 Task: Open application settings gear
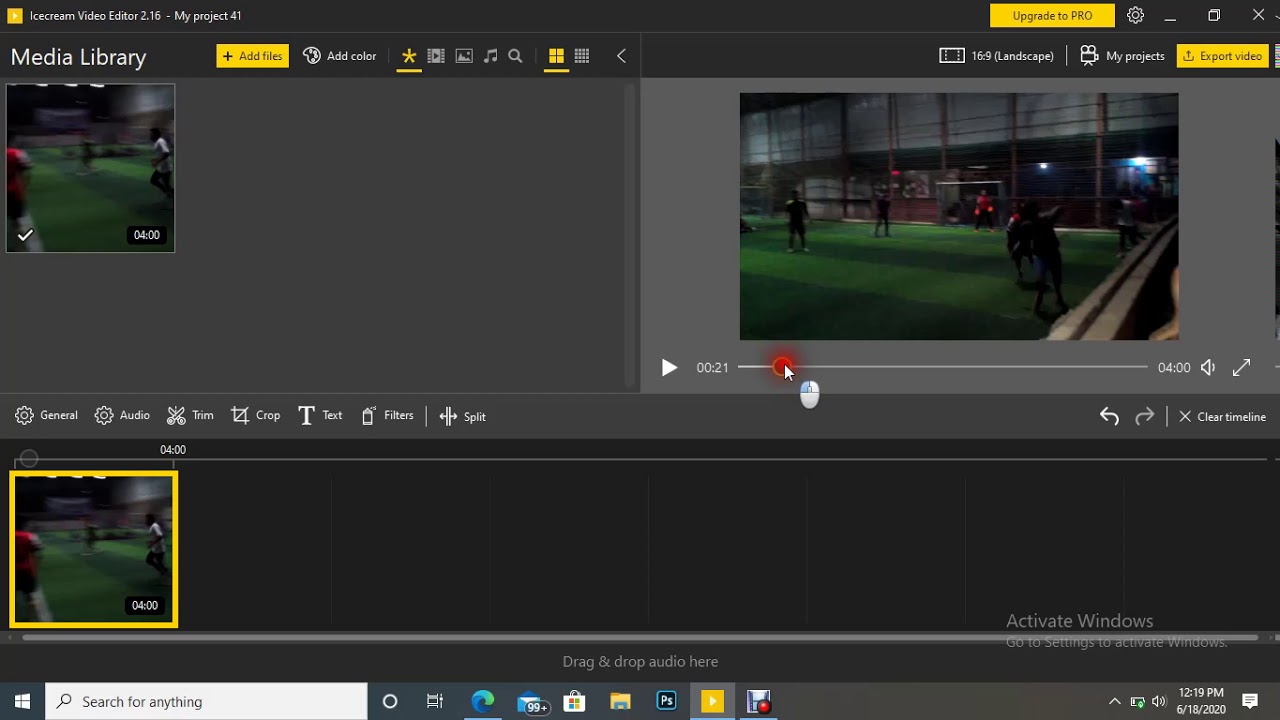(x=1135, y=15)
